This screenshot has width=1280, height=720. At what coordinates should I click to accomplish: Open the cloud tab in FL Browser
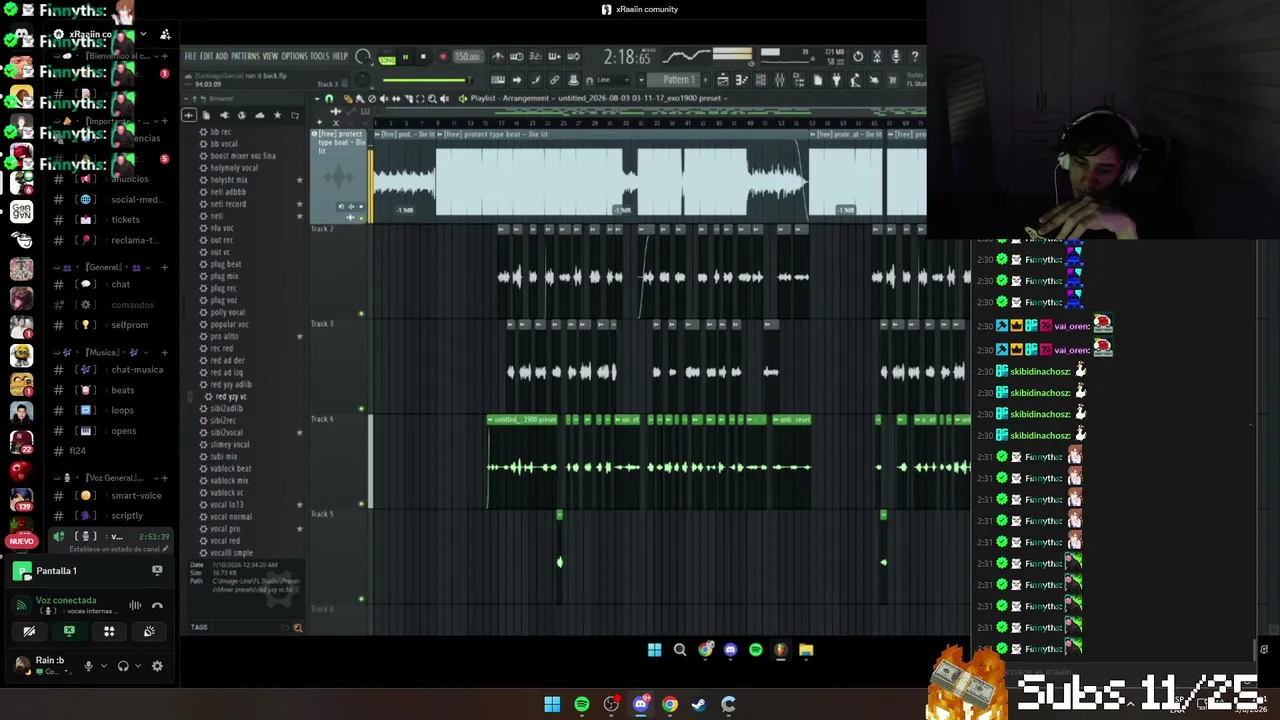(259, 115)
